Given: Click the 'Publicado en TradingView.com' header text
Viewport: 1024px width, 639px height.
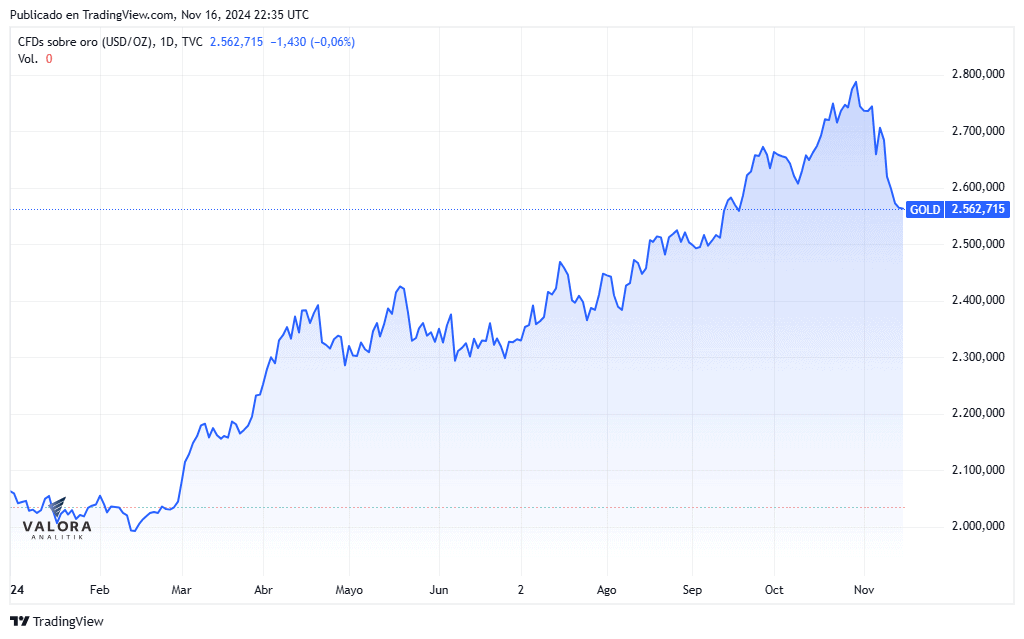Looking at the screenshot, I should pos(92,14).
